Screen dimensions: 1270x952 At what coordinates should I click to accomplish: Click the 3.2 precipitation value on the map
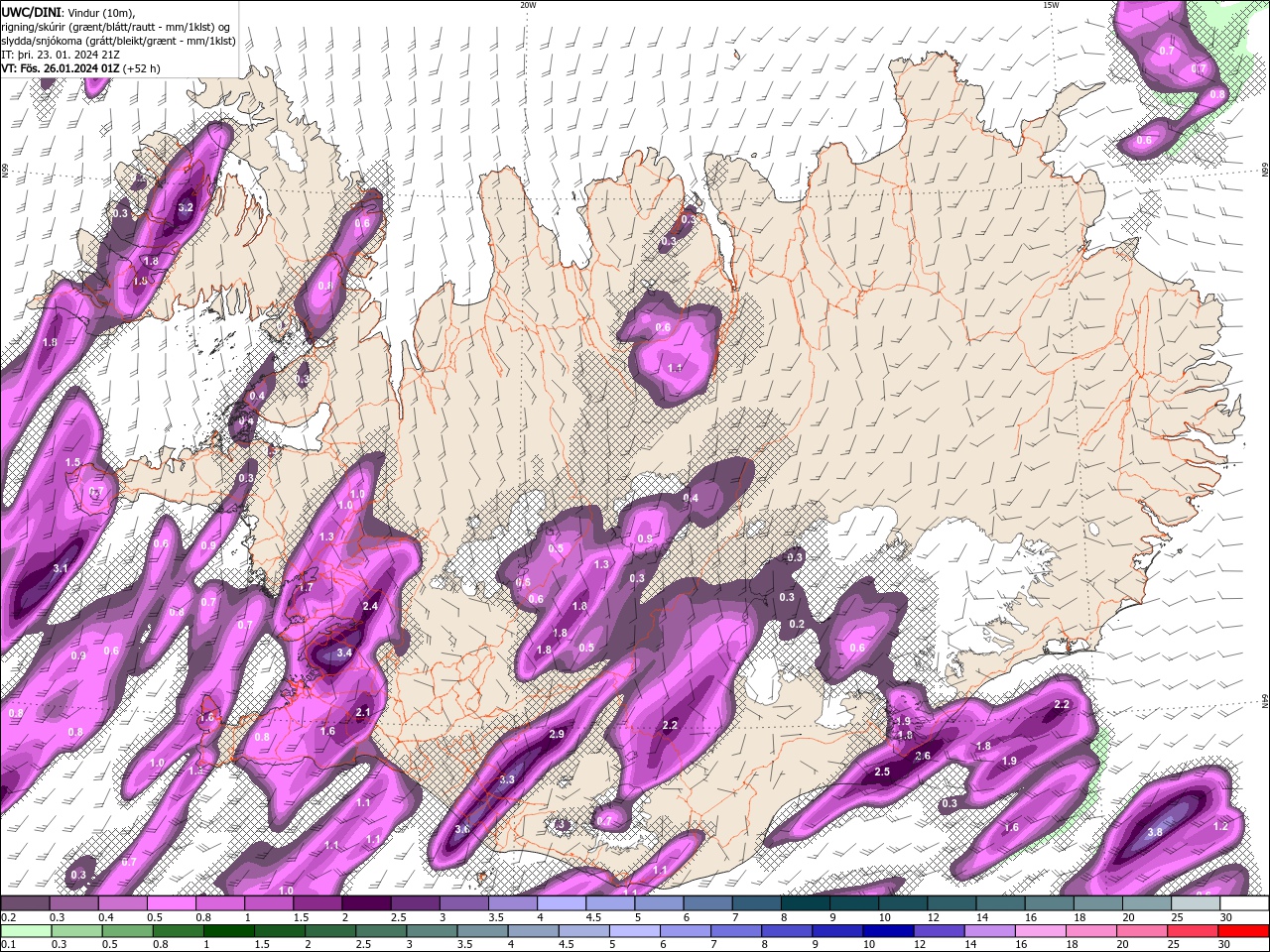coord(186,208)
